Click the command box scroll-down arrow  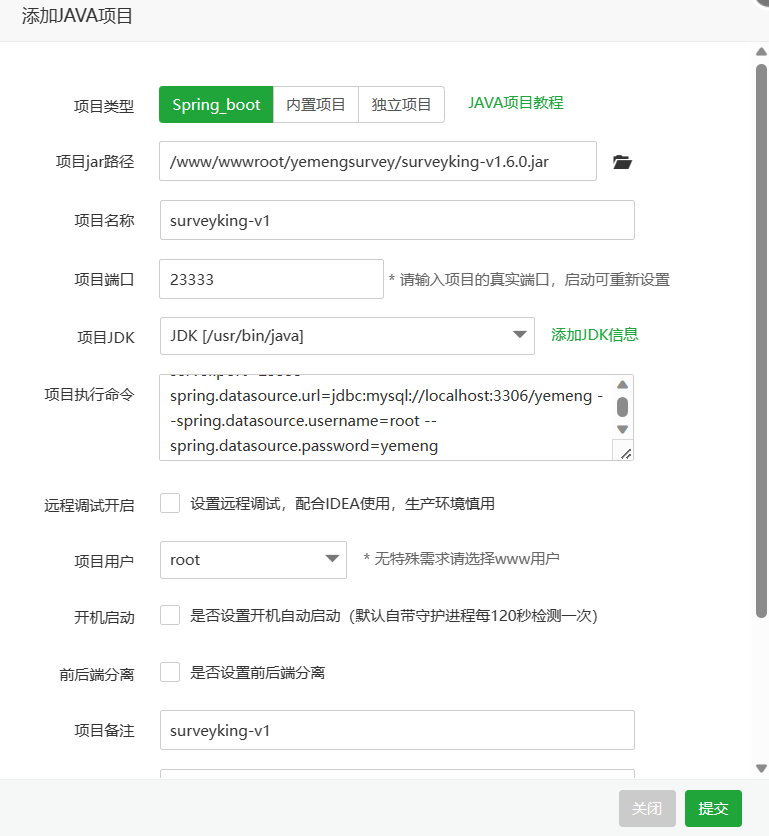click(622, 429)
